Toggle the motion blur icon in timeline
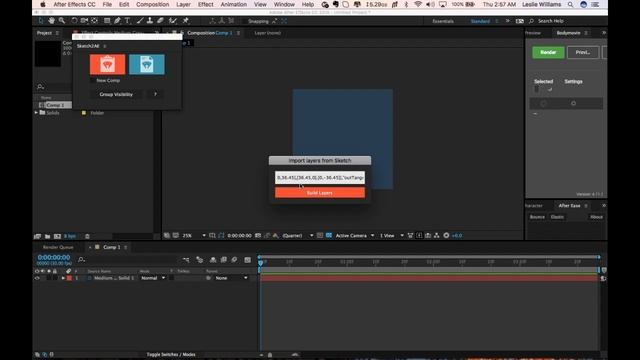This screenshot has width=640, height=360. (234, 260)
